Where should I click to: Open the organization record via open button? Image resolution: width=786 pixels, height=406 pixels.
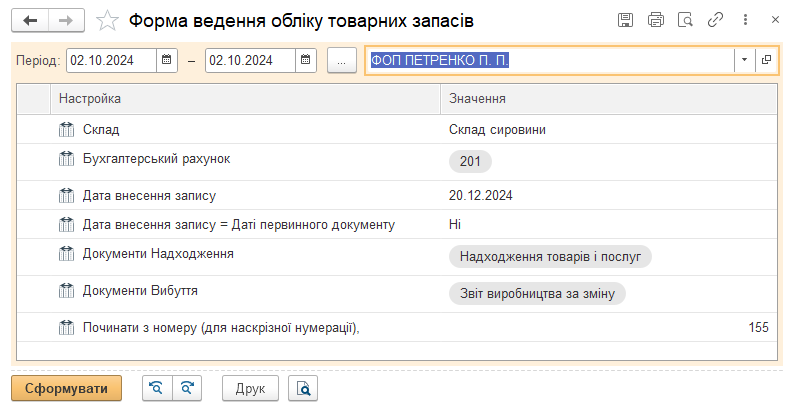[767, 60]
